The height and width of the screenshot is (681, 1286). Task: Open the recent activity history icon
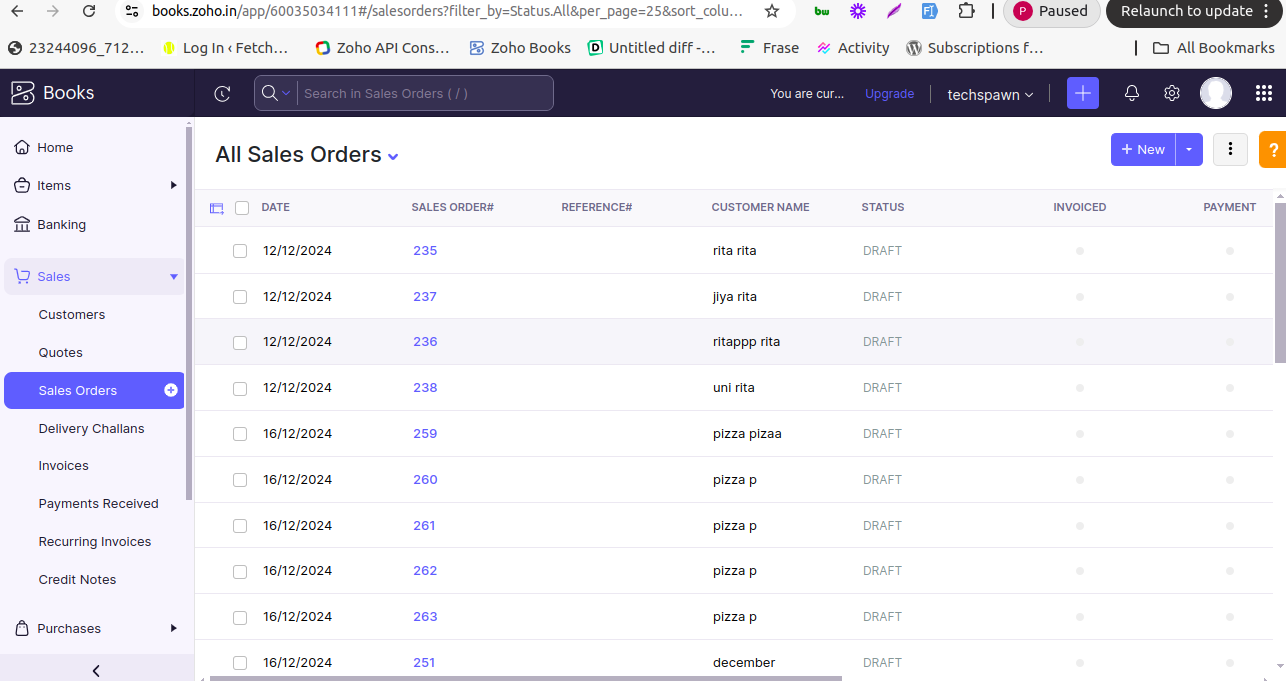[222, 94]
